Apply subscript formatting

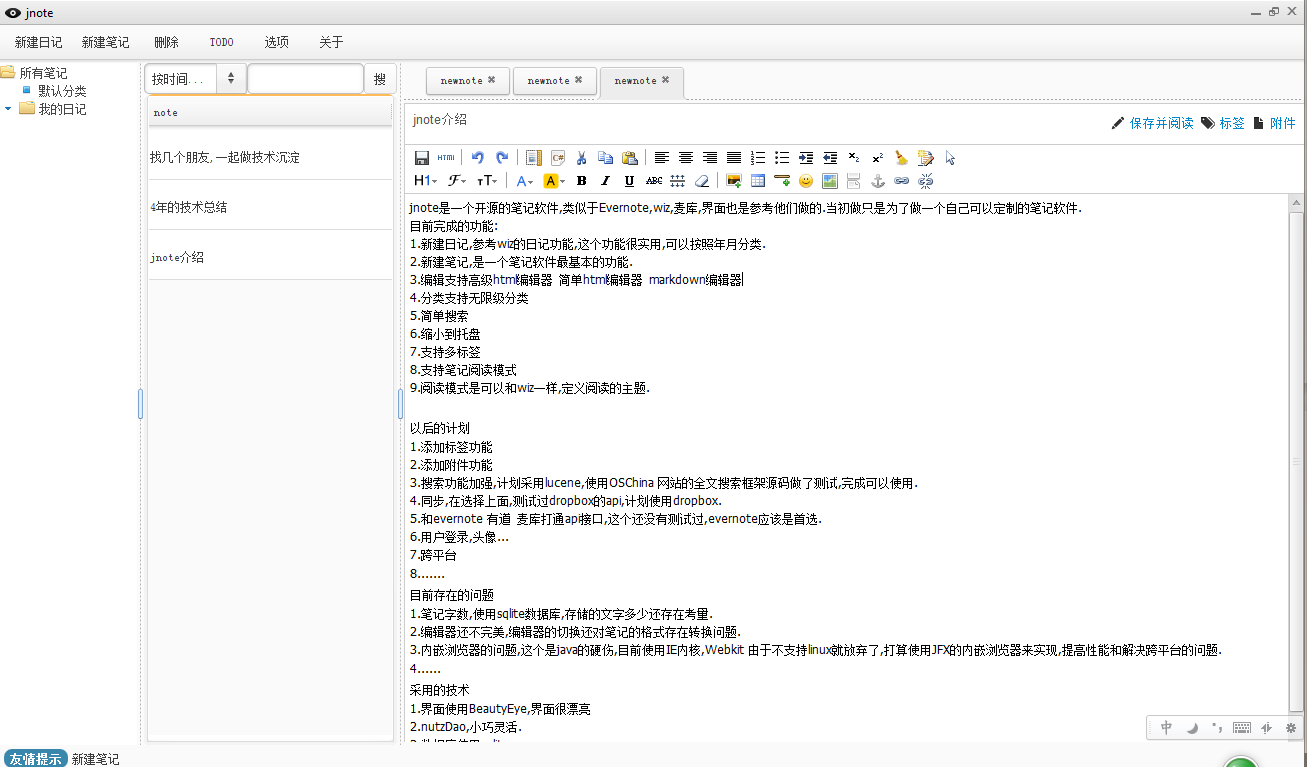(853, 158)
